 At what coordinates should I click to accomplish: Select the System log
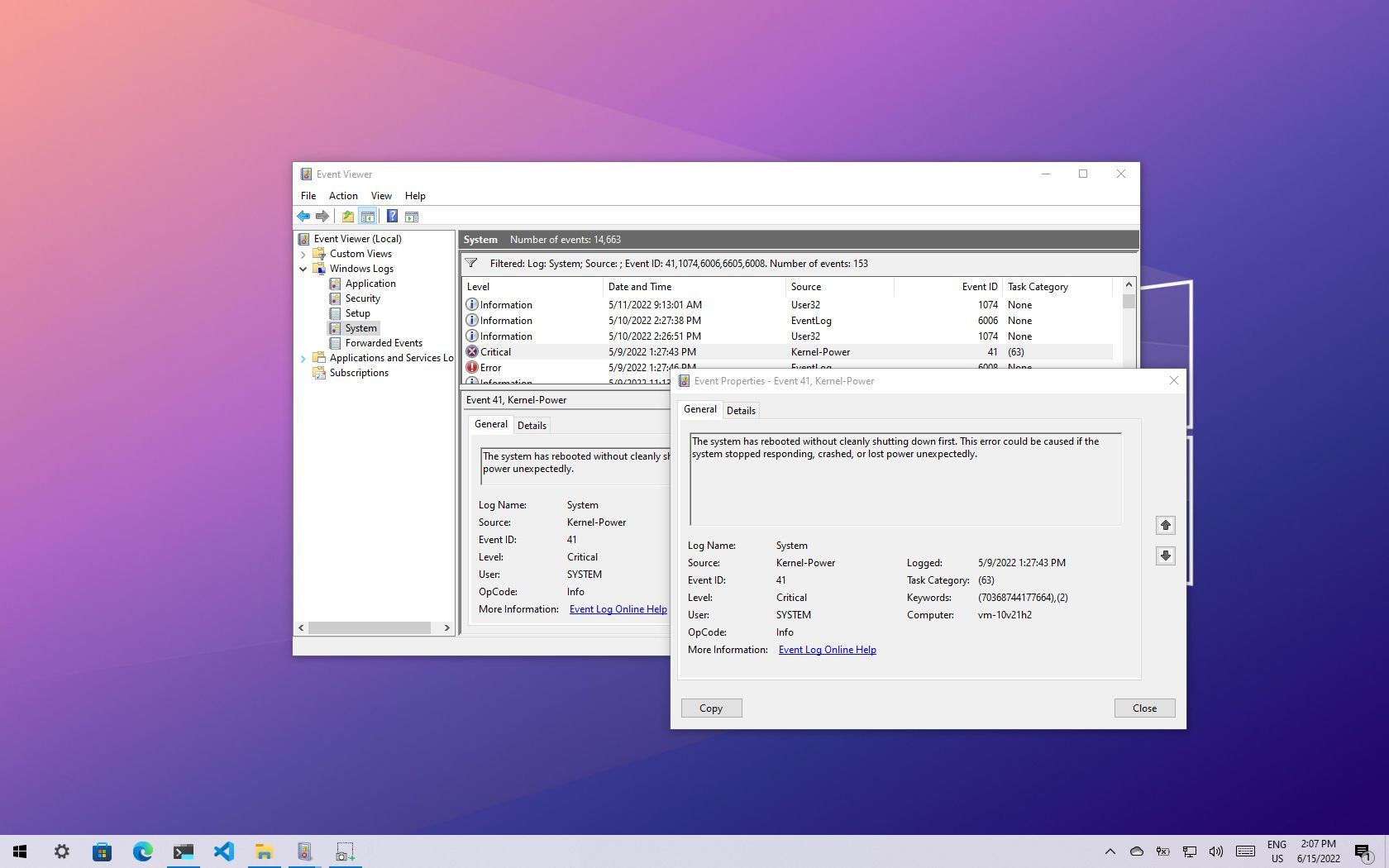pyautogui.click(x=360, y=328)
